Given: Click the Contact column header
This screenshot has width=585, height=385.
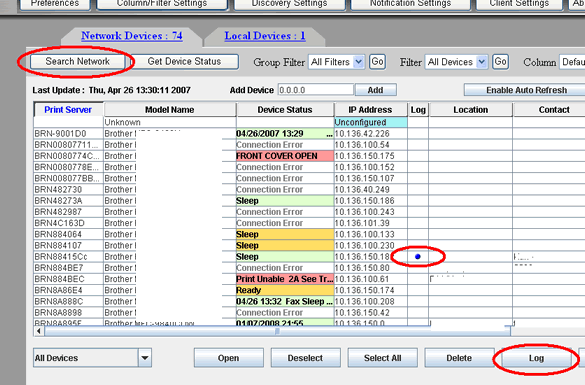Looking at the screenshot, I should click(549, 110).
